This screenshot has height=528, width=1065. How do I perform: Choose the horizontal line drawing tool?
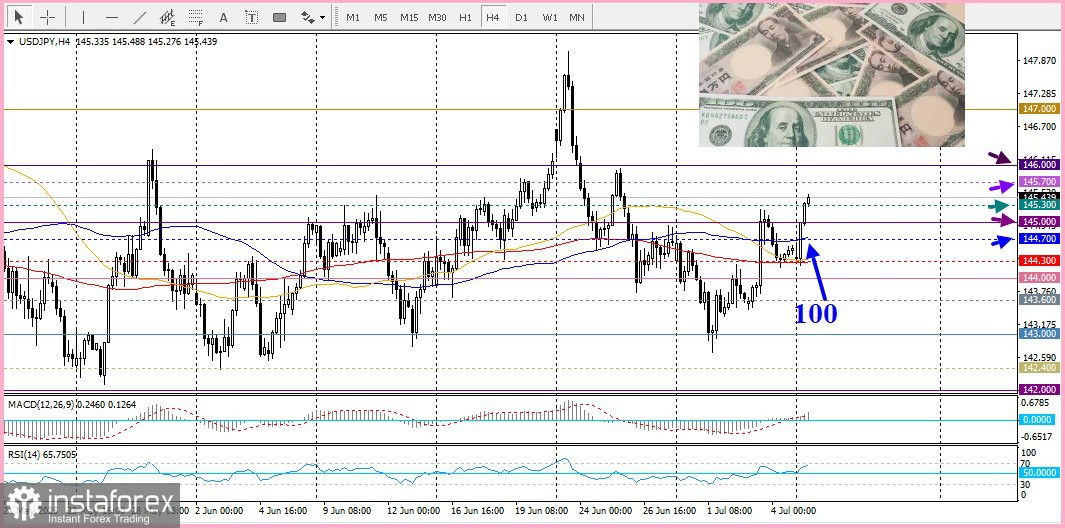tap(112, 17)
